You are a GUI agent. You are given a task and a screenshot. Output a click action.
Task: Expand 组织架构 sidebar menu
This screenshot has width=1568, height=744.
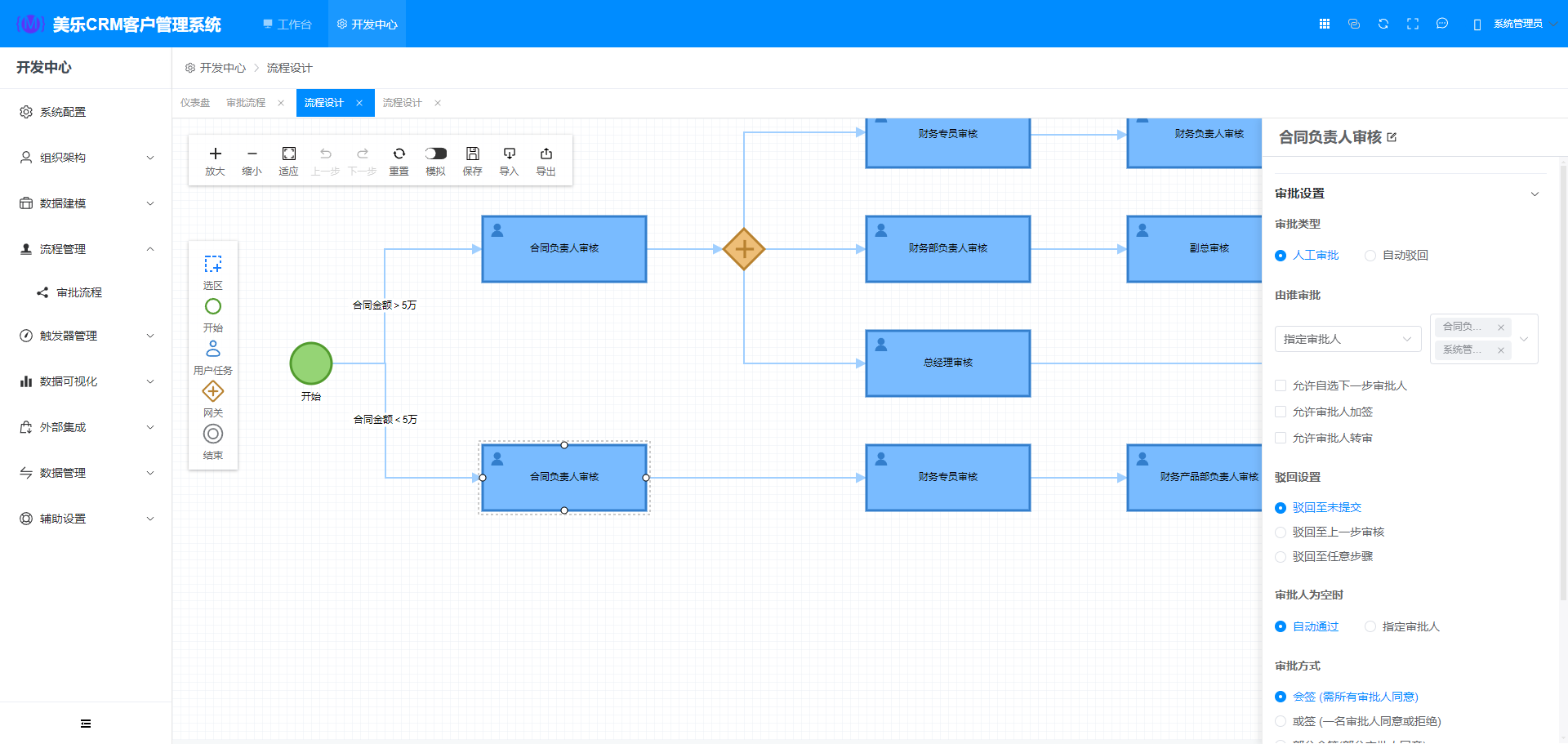pos(86,158)
